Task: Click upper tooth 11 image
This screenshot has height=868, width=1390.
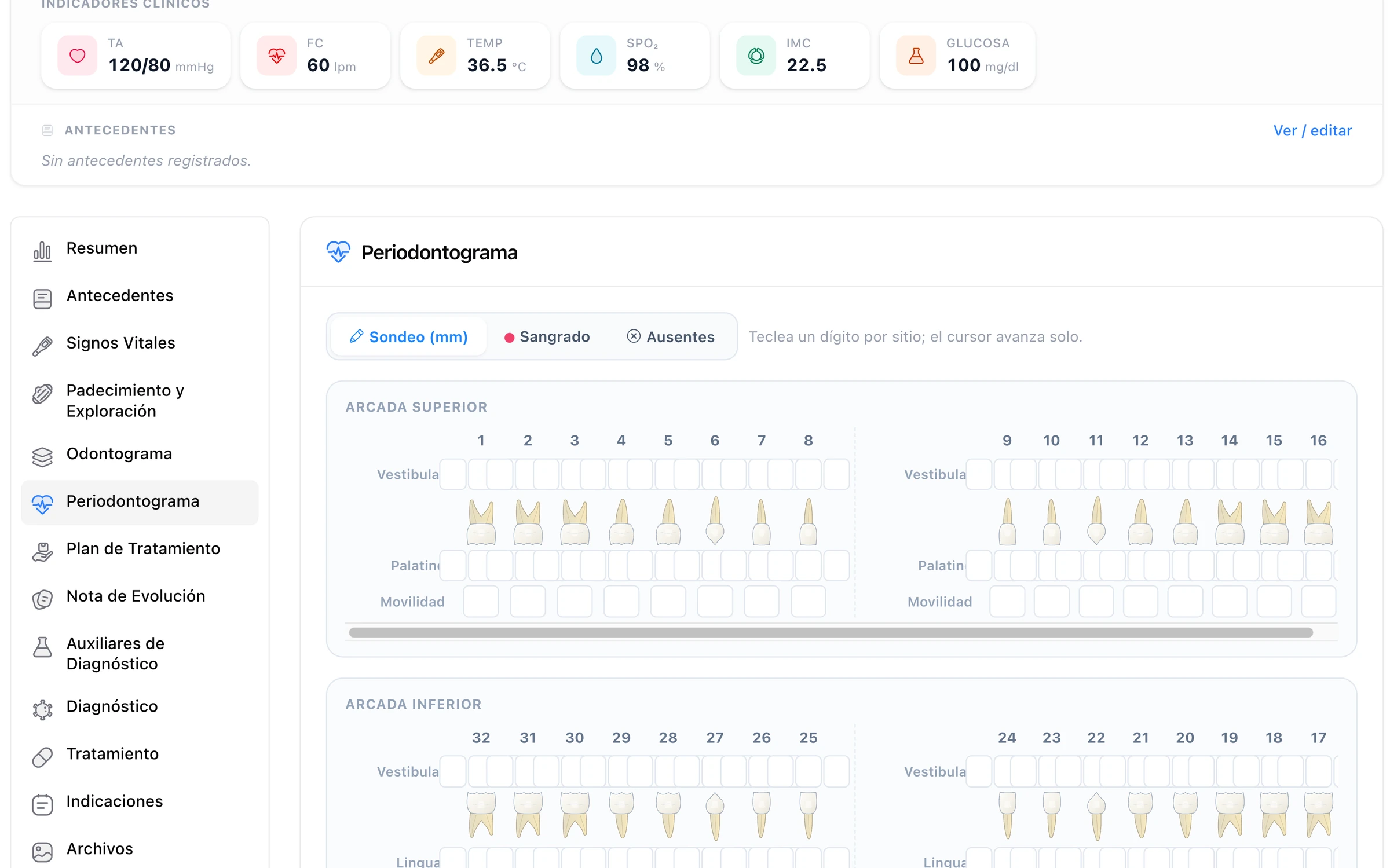Action: (1096, 521)
